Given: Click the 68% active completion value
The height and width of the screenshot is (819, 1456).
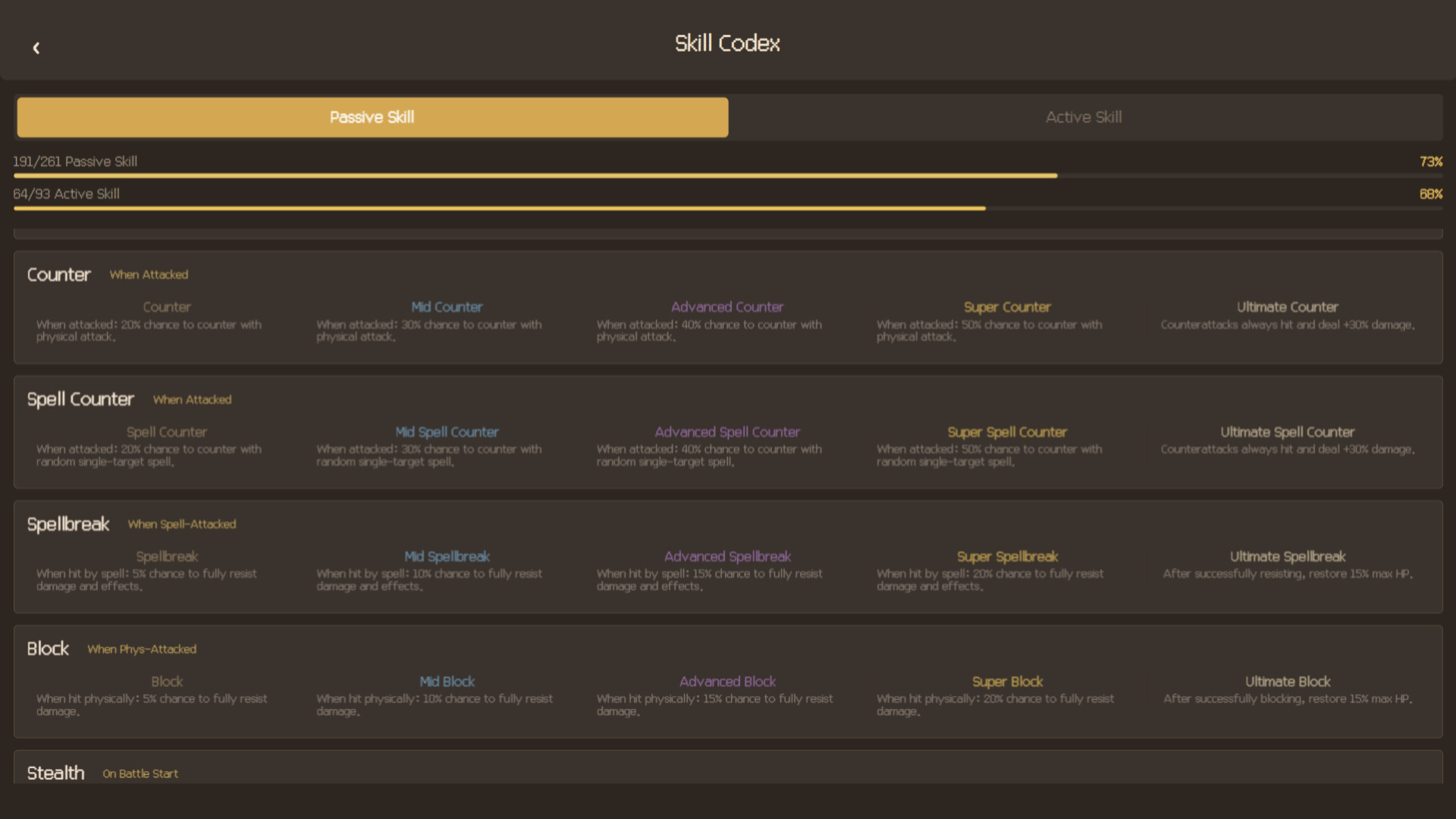Looking at the screenshot, I should [x=1431, y=194].
